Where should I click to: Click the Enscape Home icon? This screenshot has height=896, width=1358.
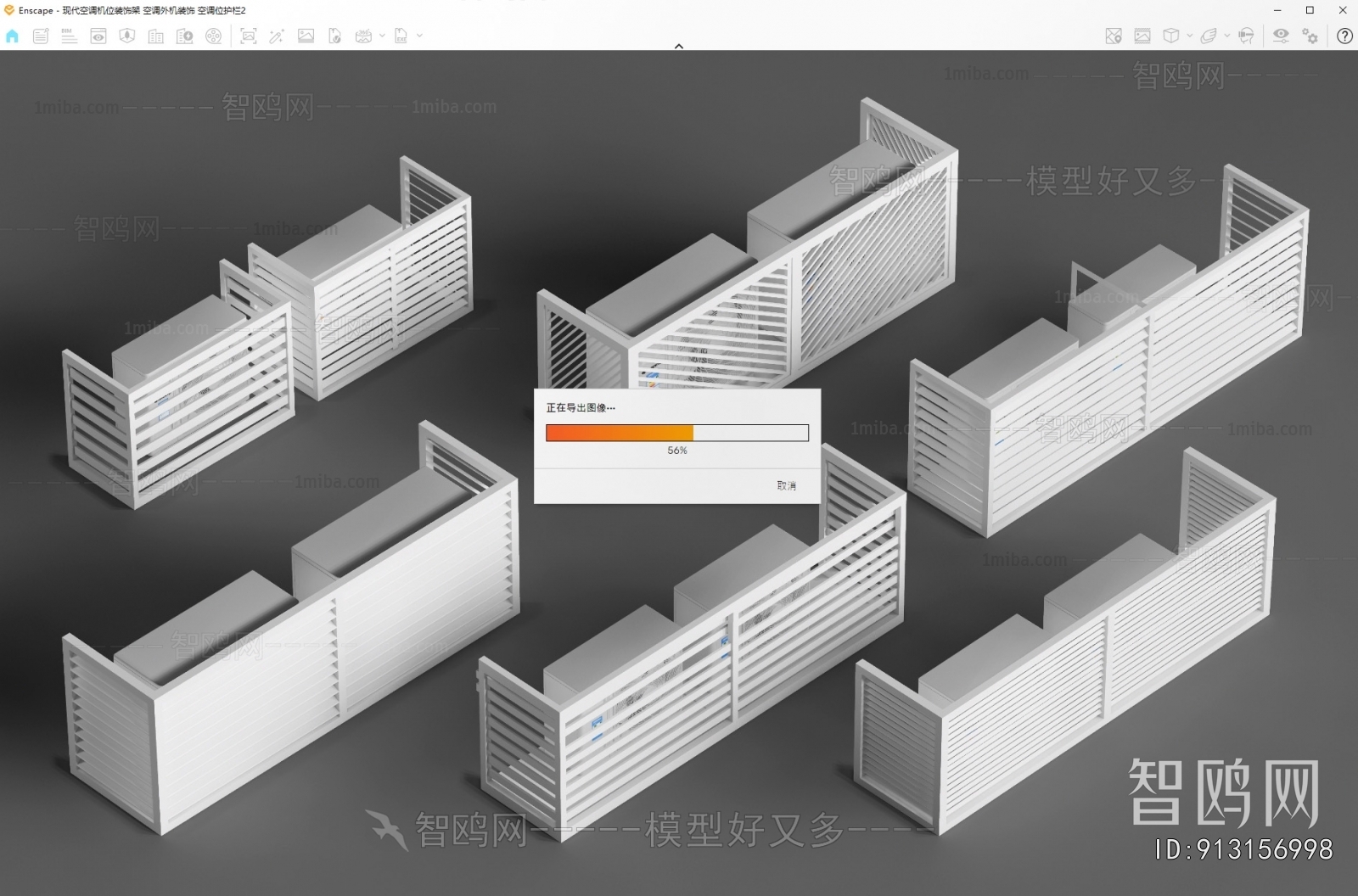pos(12,36)
